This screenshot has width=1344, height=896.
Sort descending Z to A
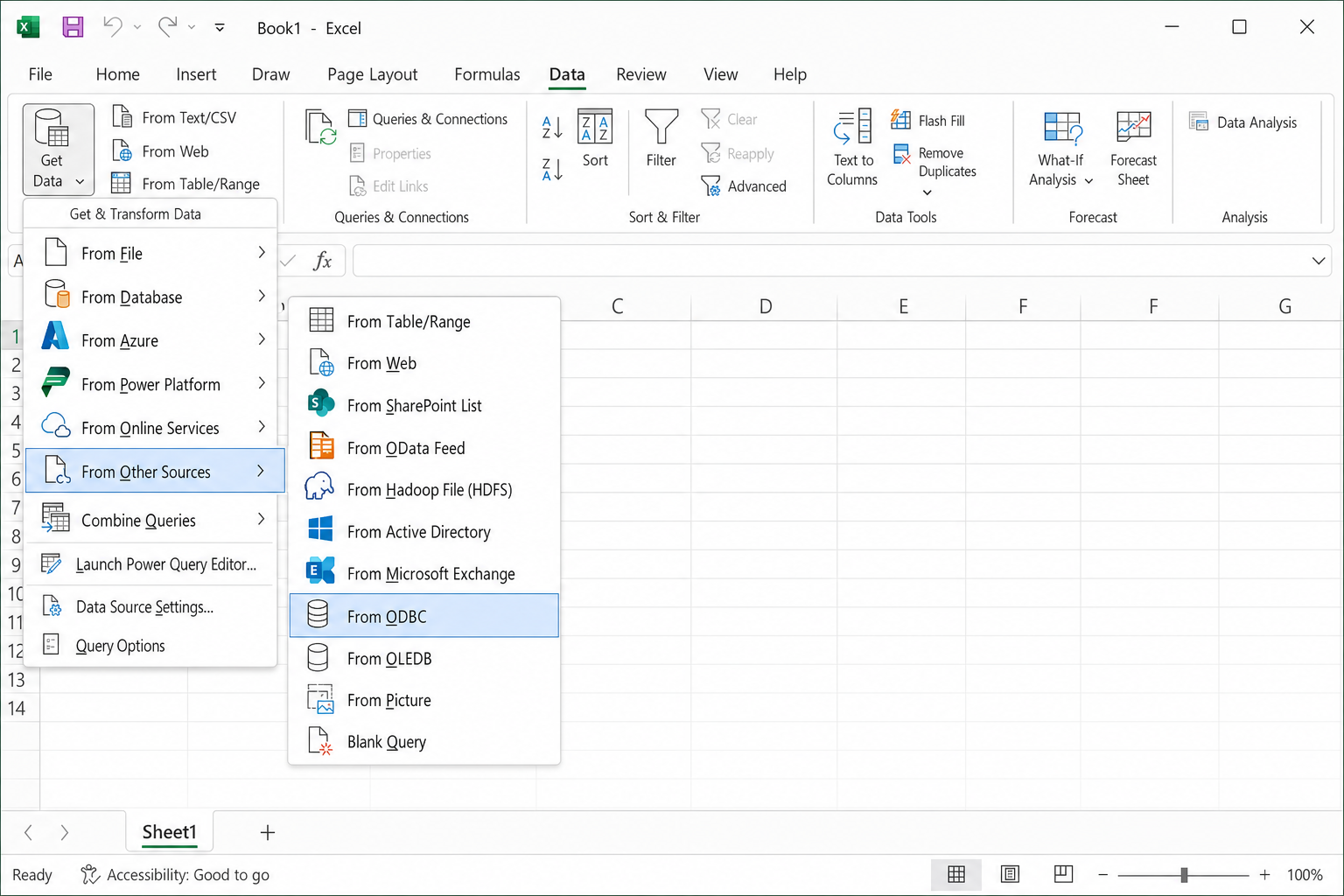coord(552,169)
